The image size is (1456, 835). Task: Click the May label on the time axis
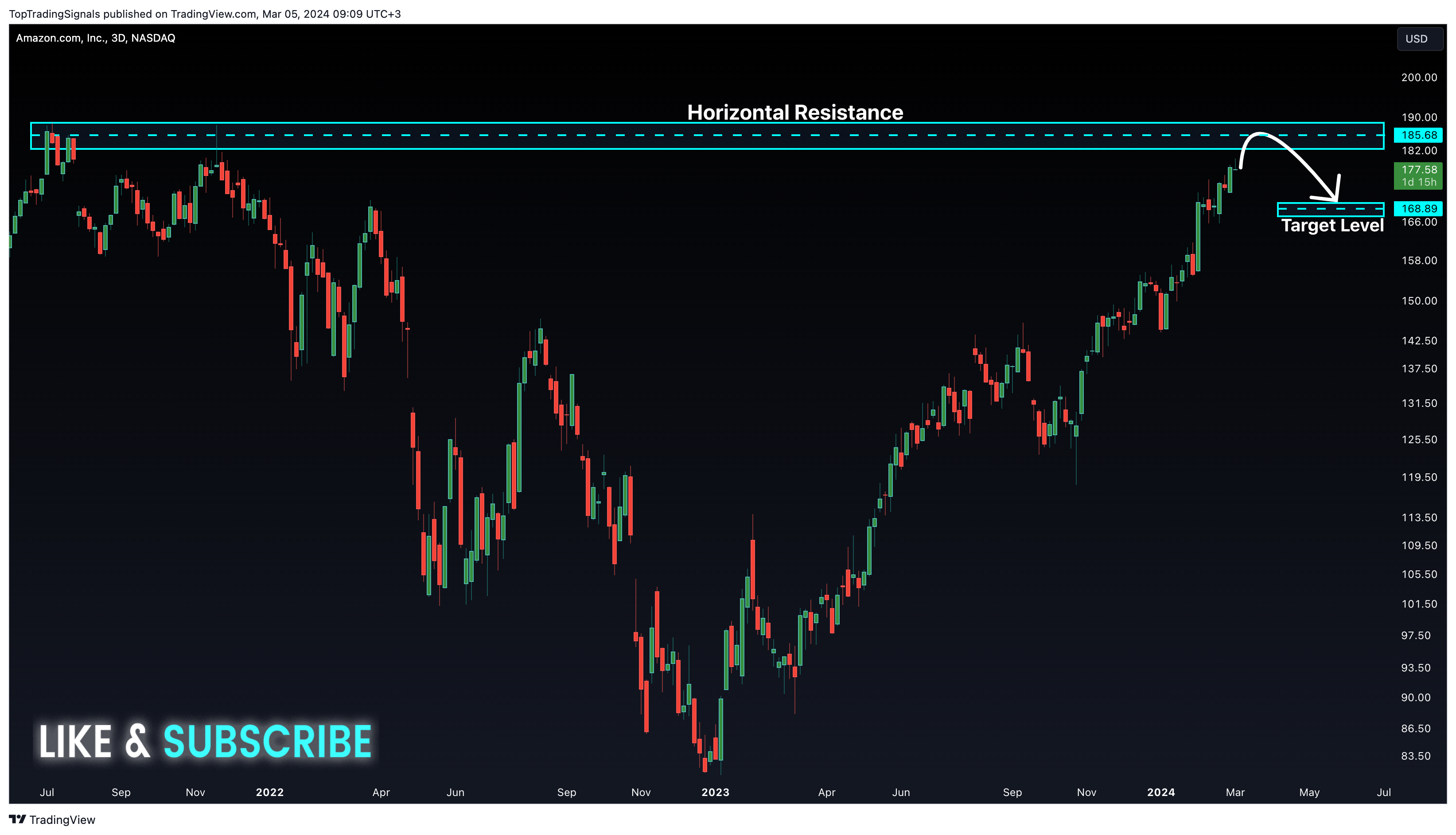[x=1309, y=792]
